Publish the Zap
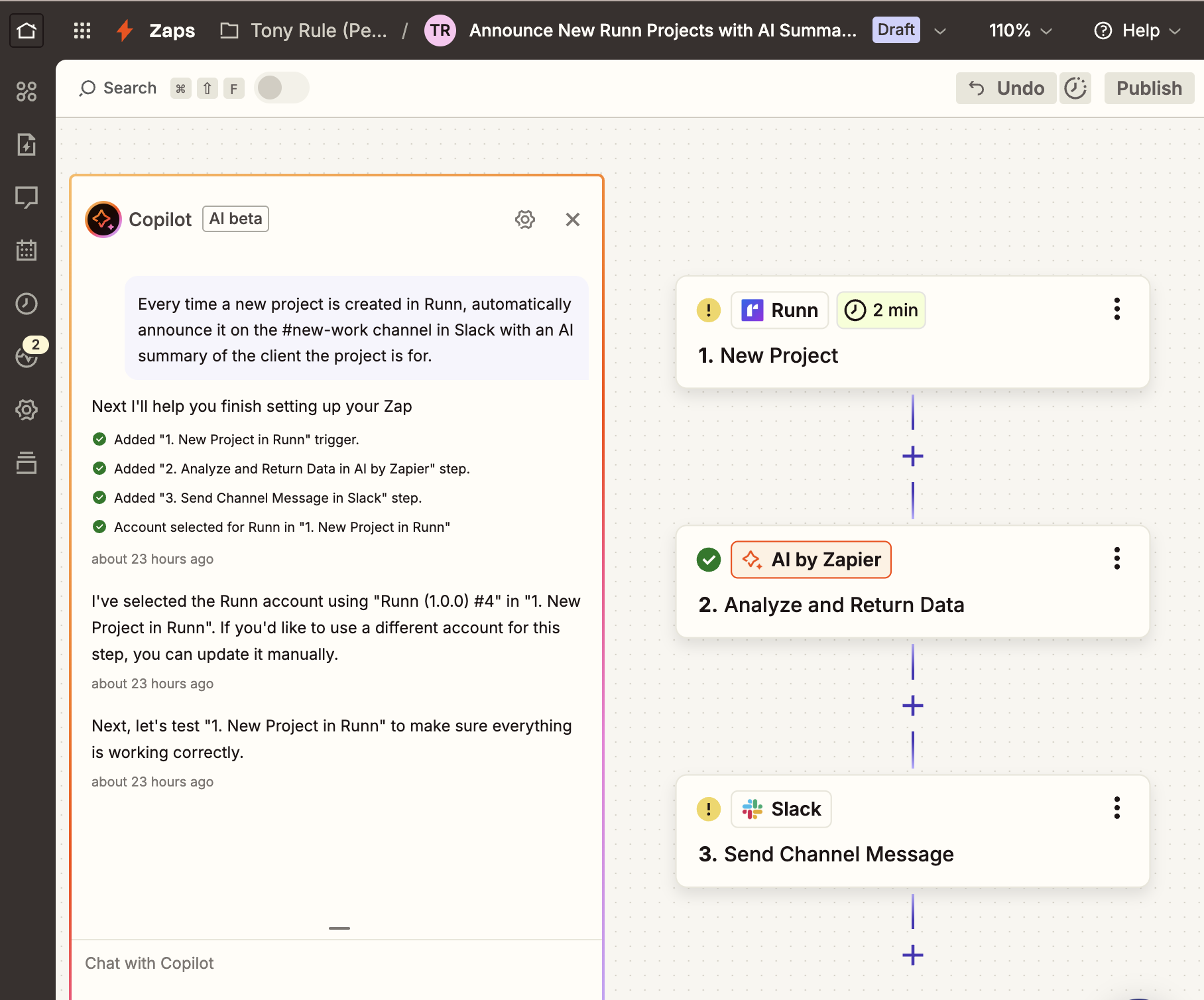Viewport: 1204px width, 1000px height. [x=1149, y=88]
